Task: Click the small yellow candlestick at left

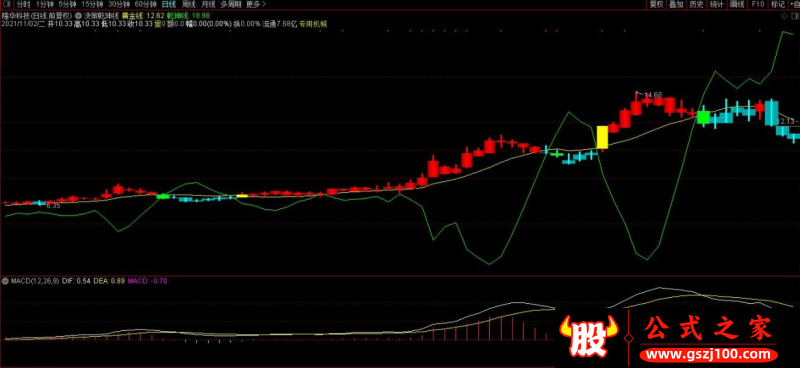Action: click(242, 195)
